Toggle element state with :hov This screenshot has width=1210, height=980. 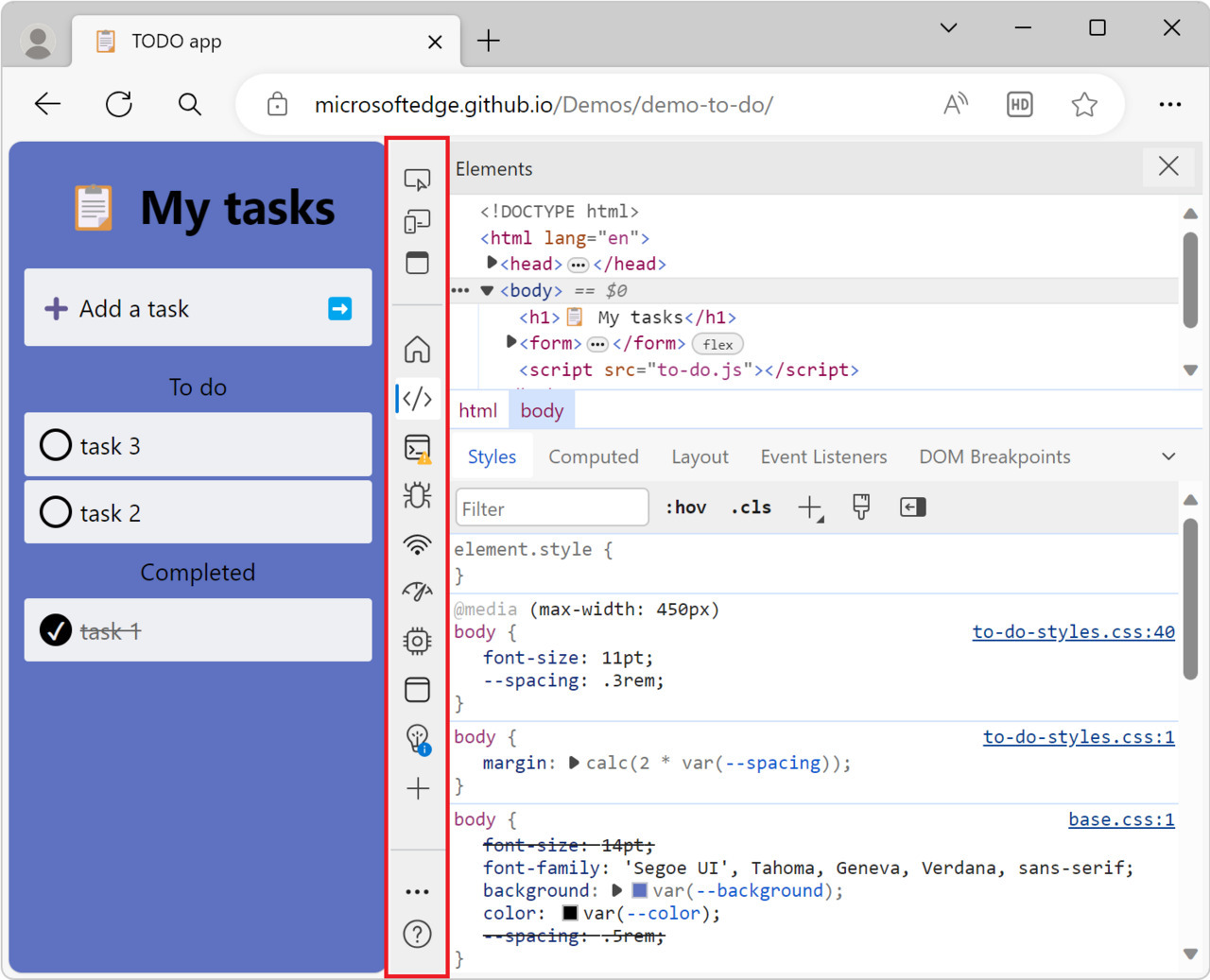coord(685,507)
